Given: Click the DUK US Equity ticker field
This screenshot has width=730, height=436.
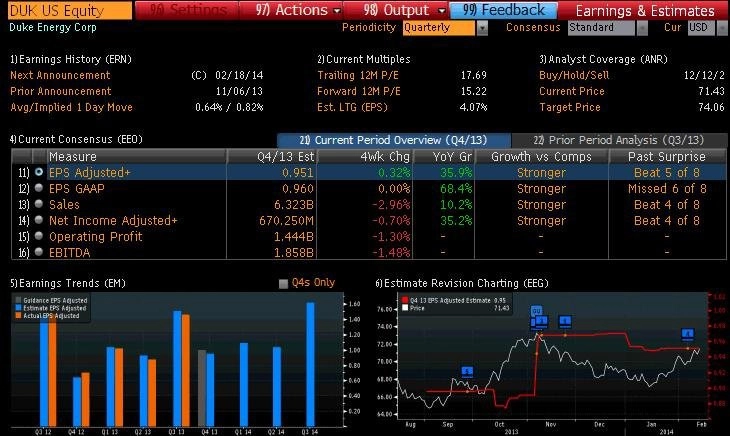Looking at the screenshot, I should click(x=69, y=10).
